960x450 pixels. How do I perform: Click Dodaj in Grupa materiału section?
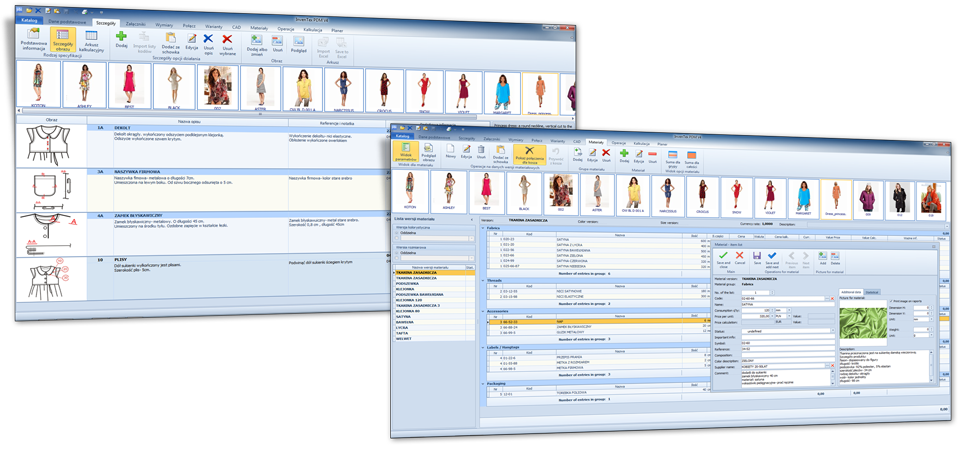point(578,154)
